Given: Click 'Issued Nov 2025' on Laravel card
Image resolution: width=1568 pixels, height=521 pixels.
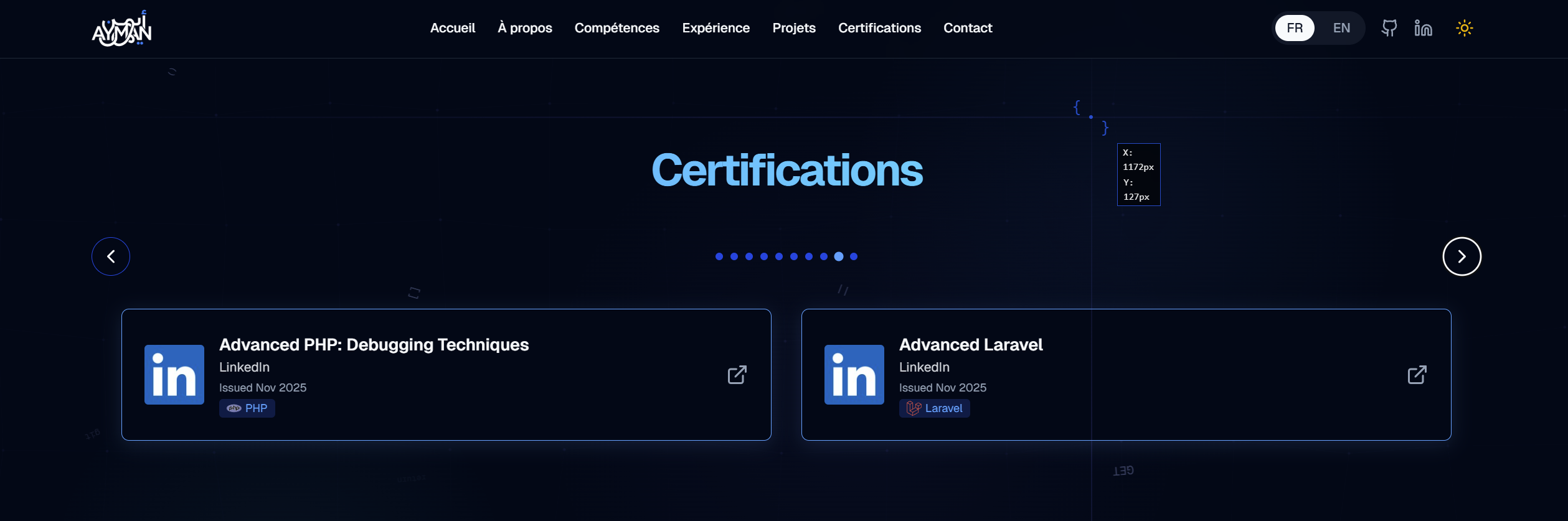Looking at the screenshot, I should 943,388.
